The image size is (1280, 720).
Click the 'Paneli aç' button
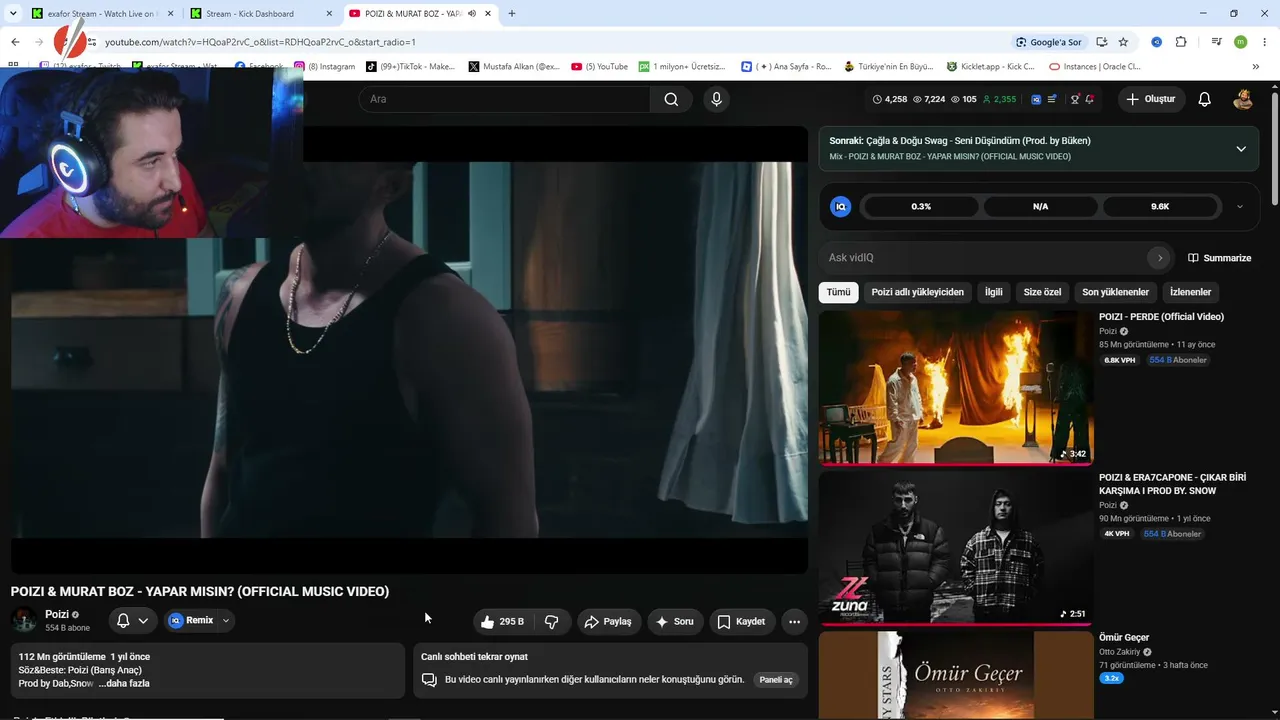tap(776, 680)
